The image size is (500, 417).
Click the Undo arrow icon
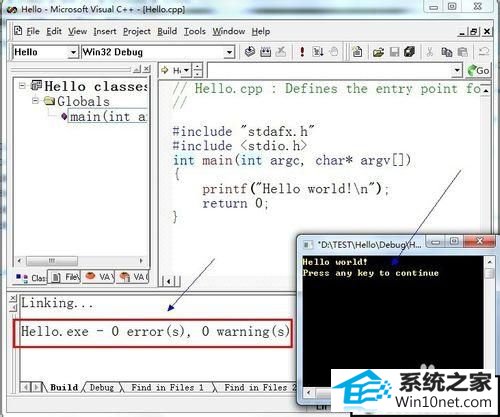(483, 52)
